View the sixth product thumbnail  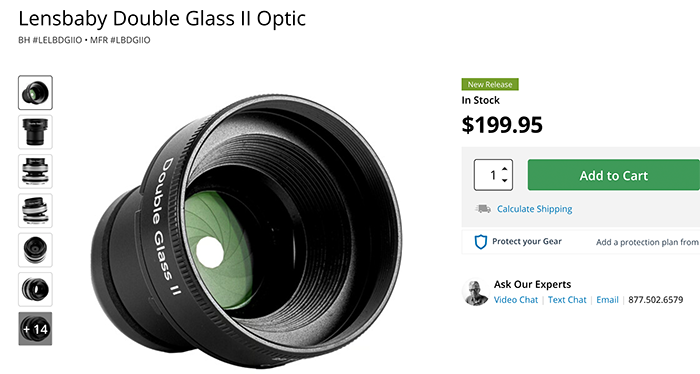[x=35, y=289]
